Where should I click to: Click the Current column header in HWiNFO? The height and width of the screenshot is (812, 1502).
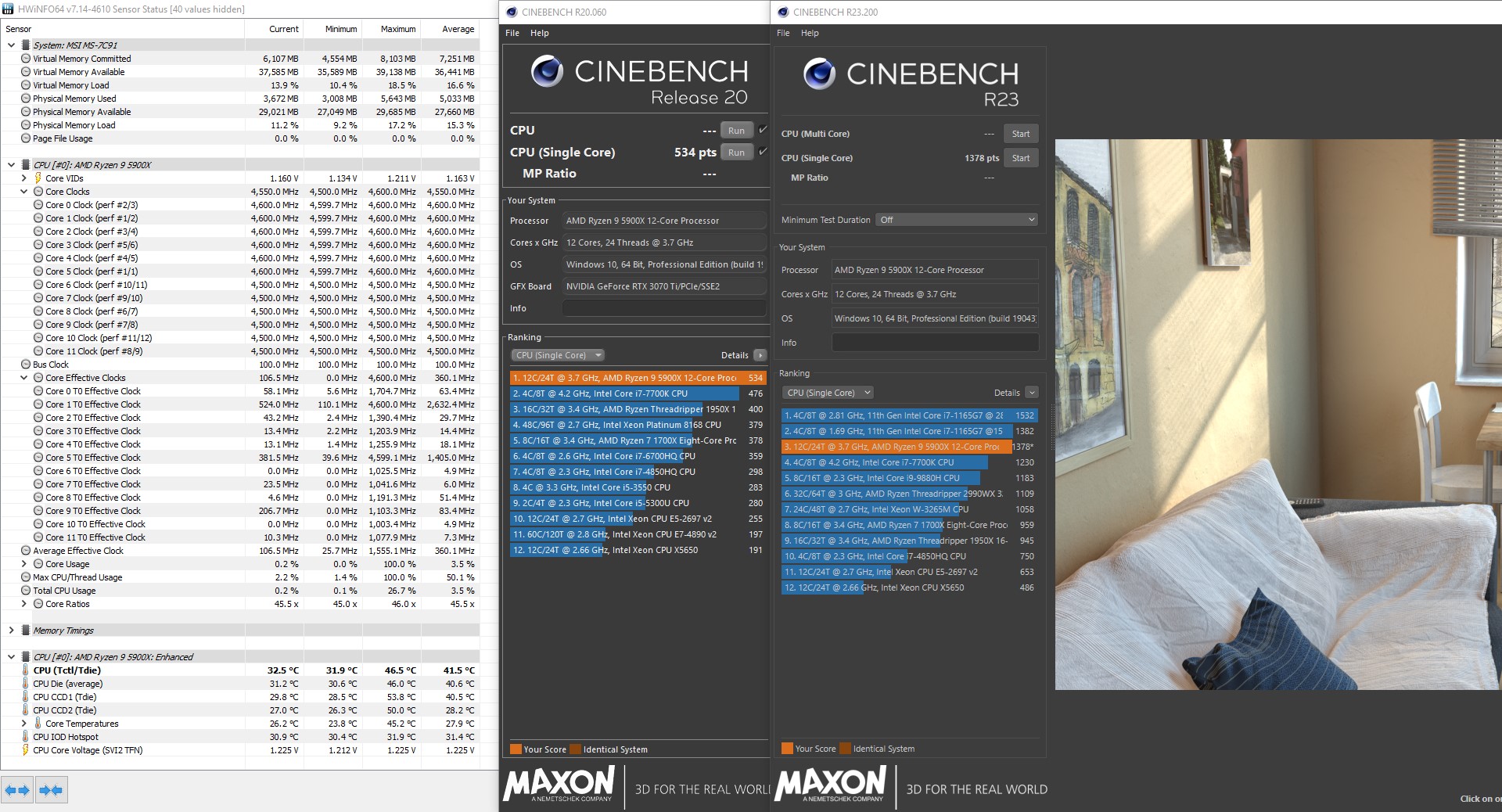pos(274,29)
